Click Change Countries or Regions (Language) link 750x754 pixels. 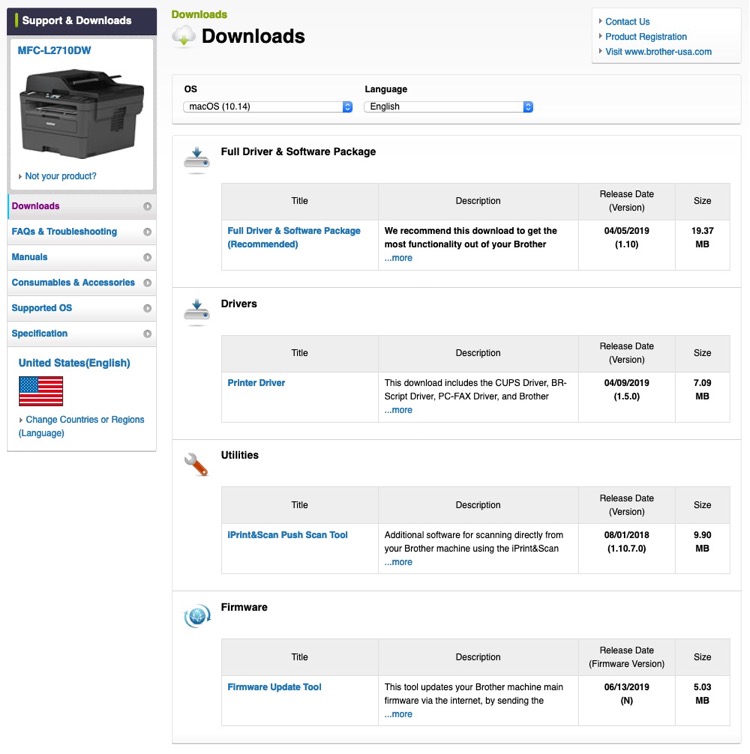point(81,426)
